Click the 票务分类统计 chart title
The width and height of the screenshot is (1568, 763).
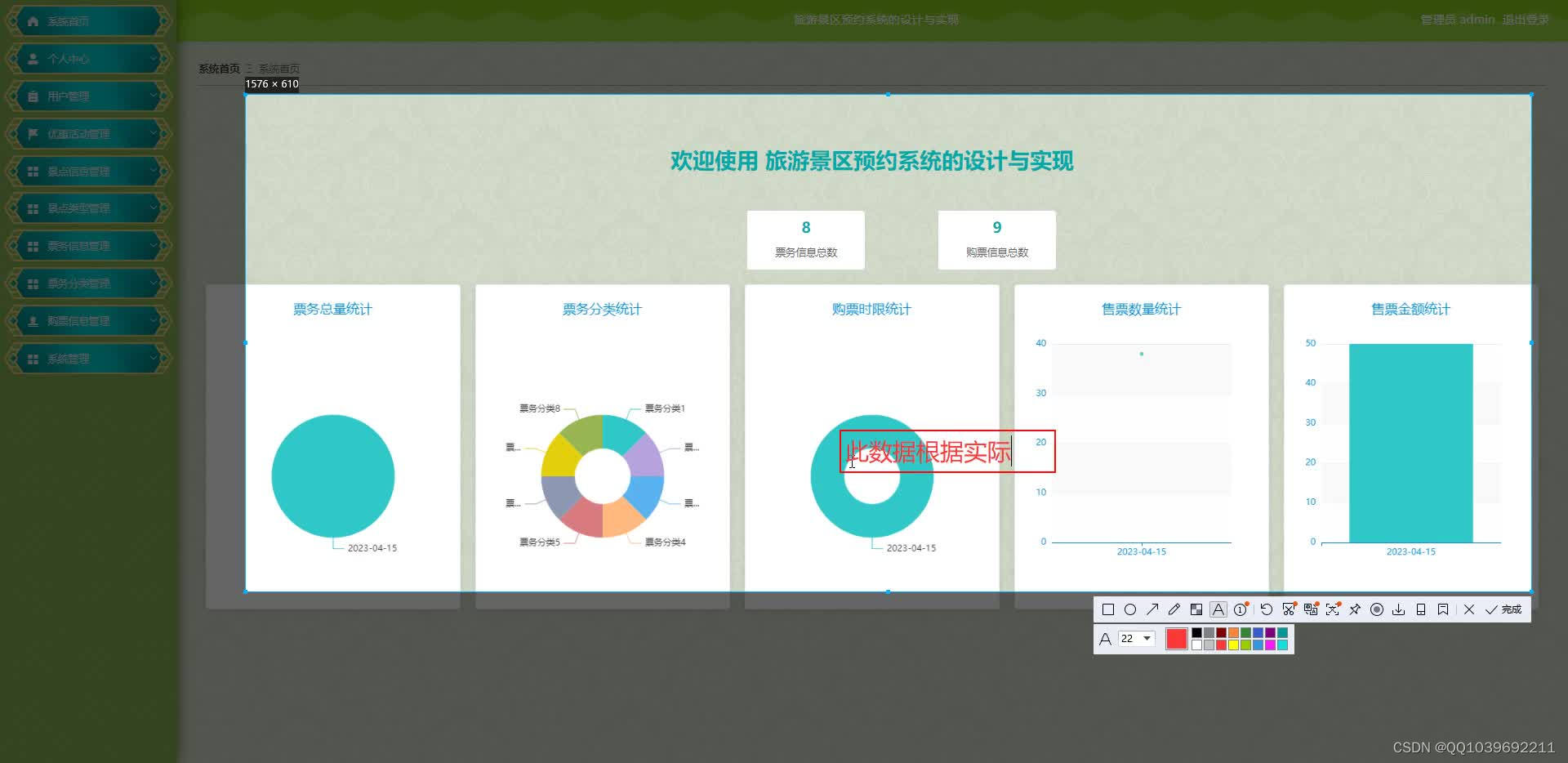[x=602, y=309]
